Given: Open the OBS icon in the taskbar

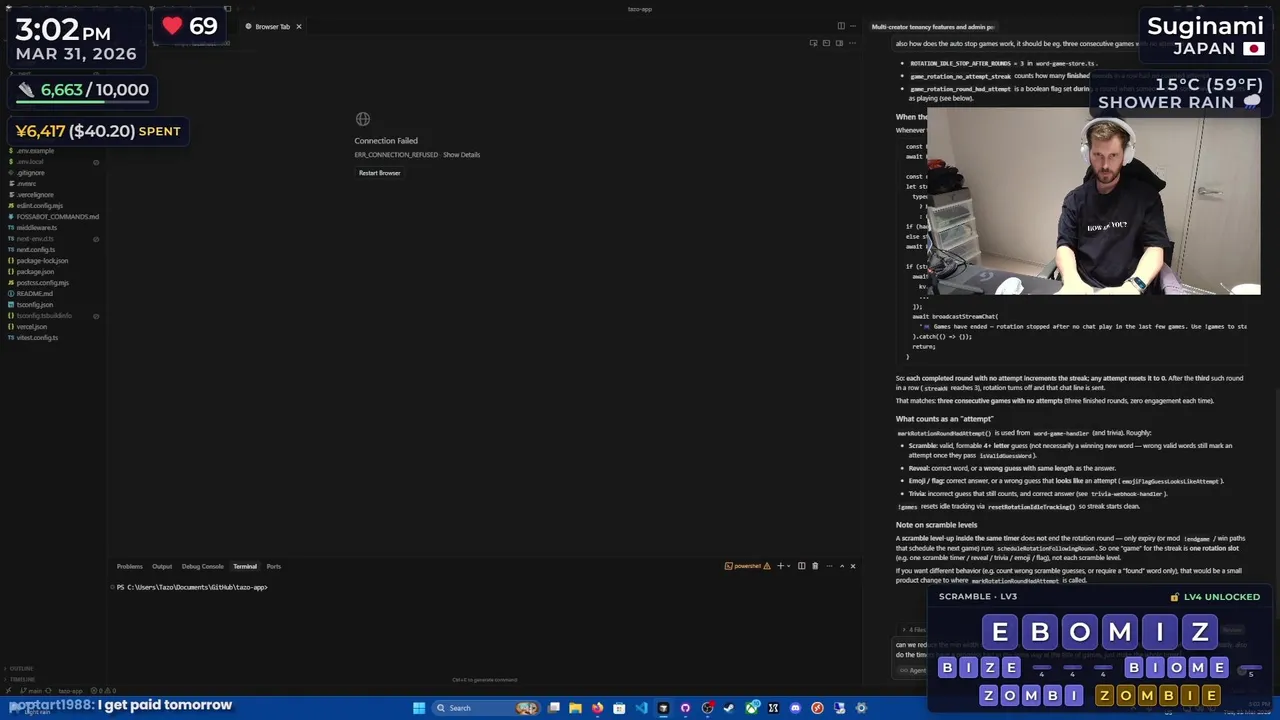Looking at the screenshot, I should 707,708.
